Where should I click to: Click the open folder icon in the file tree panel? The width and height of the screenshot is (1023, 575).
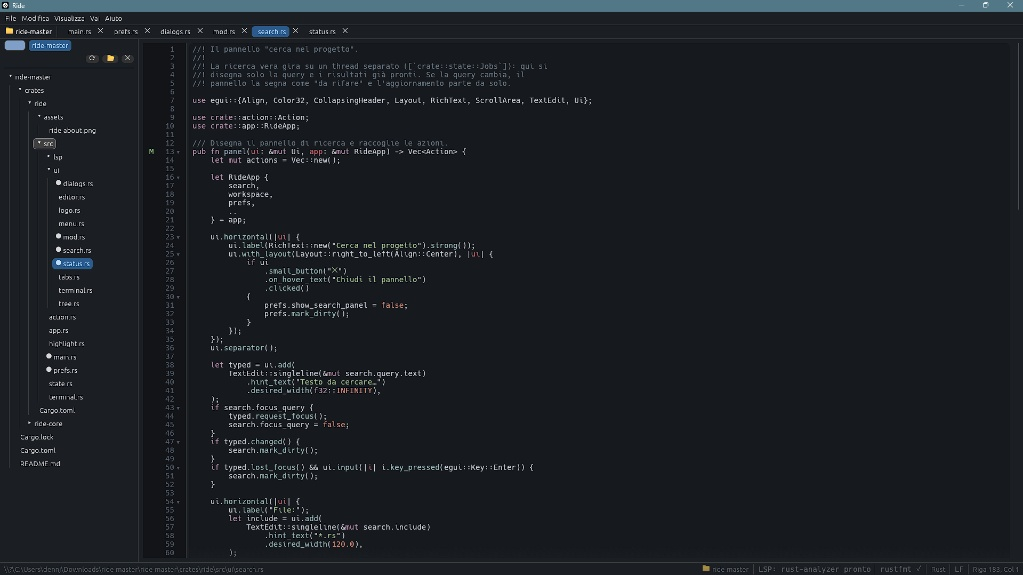pos(110,58)
